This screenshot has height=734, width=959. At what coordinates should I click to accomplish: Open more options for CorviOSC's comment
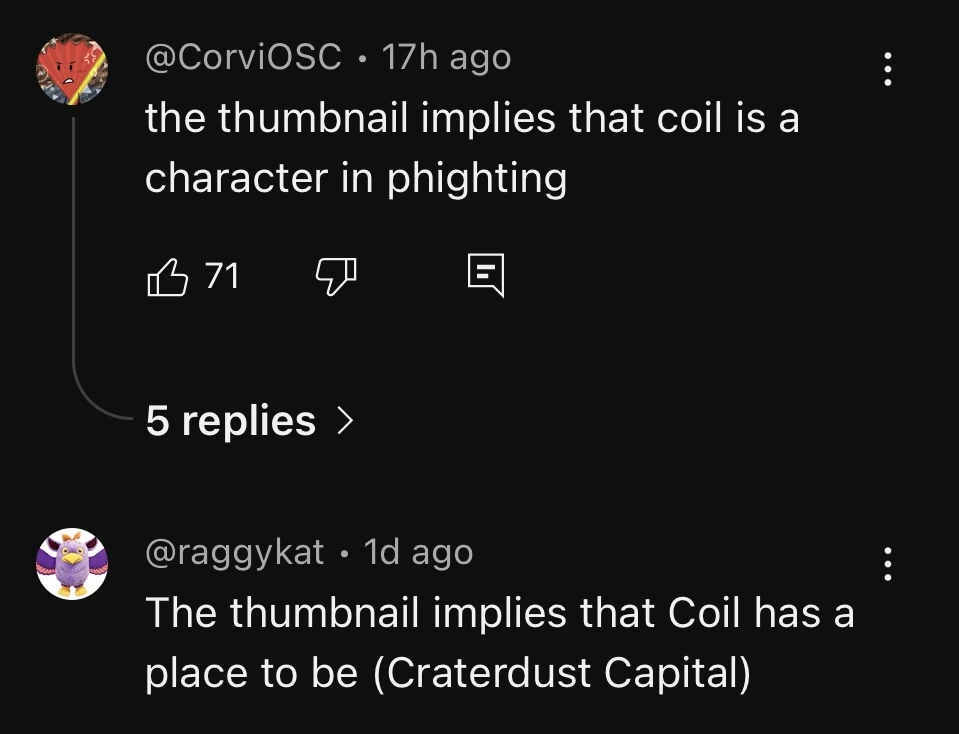tap(885, 69)
